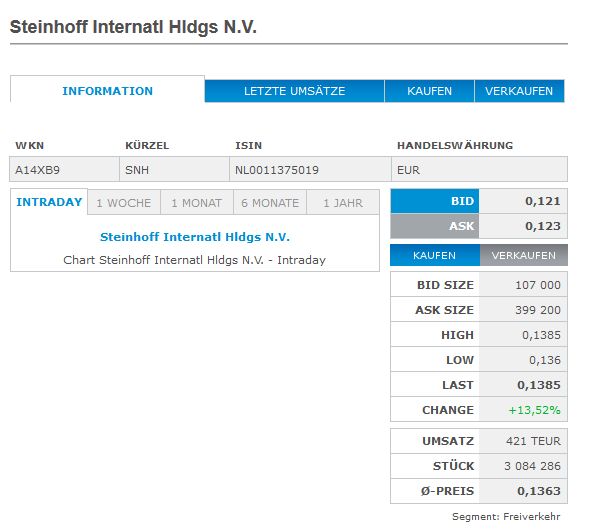Click the WKN value A14XB9
Screen dimensions: 592x531
(37, 170)
